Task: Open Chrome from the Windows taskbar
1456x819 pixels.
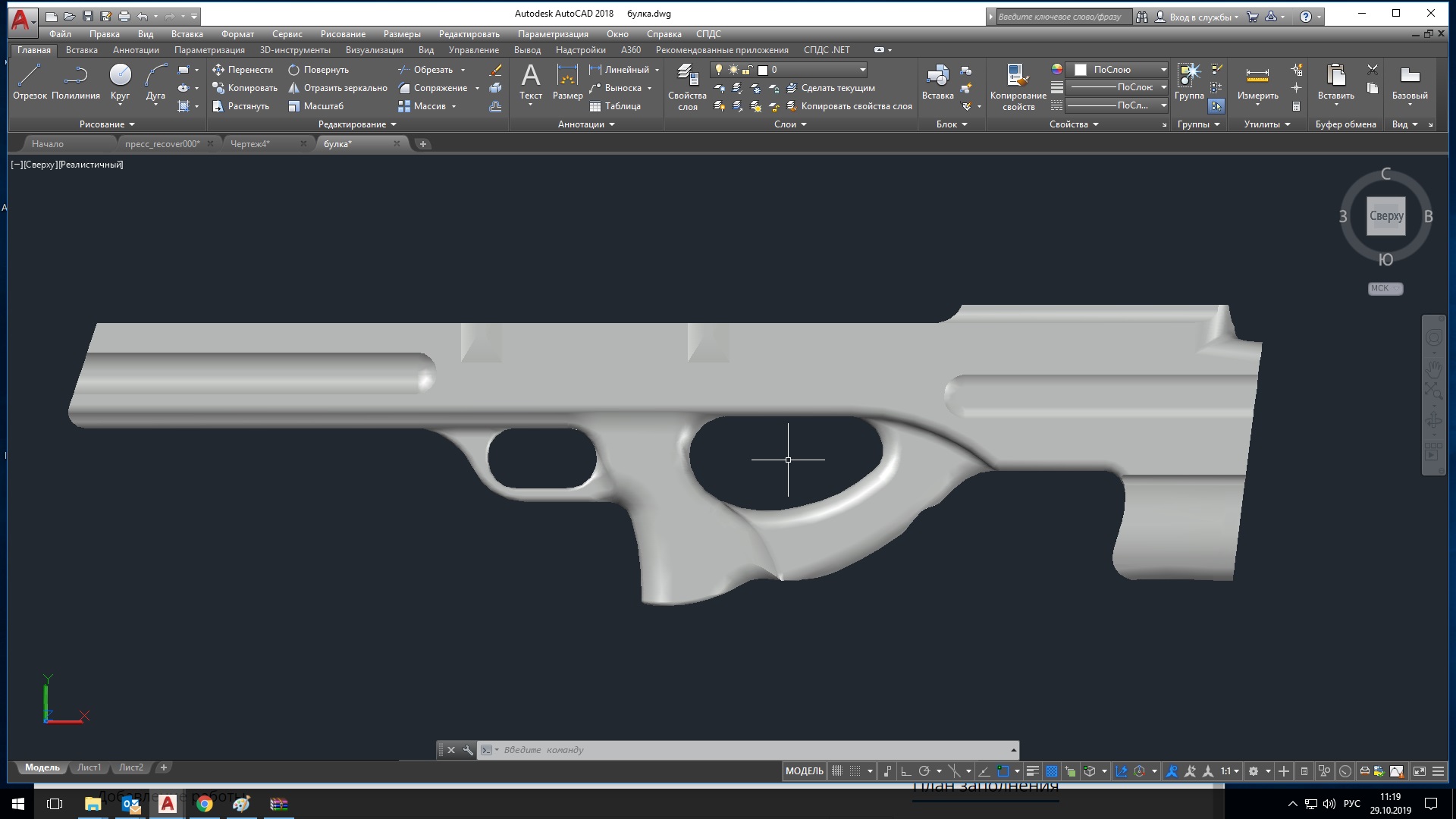Action: (204, 804)
